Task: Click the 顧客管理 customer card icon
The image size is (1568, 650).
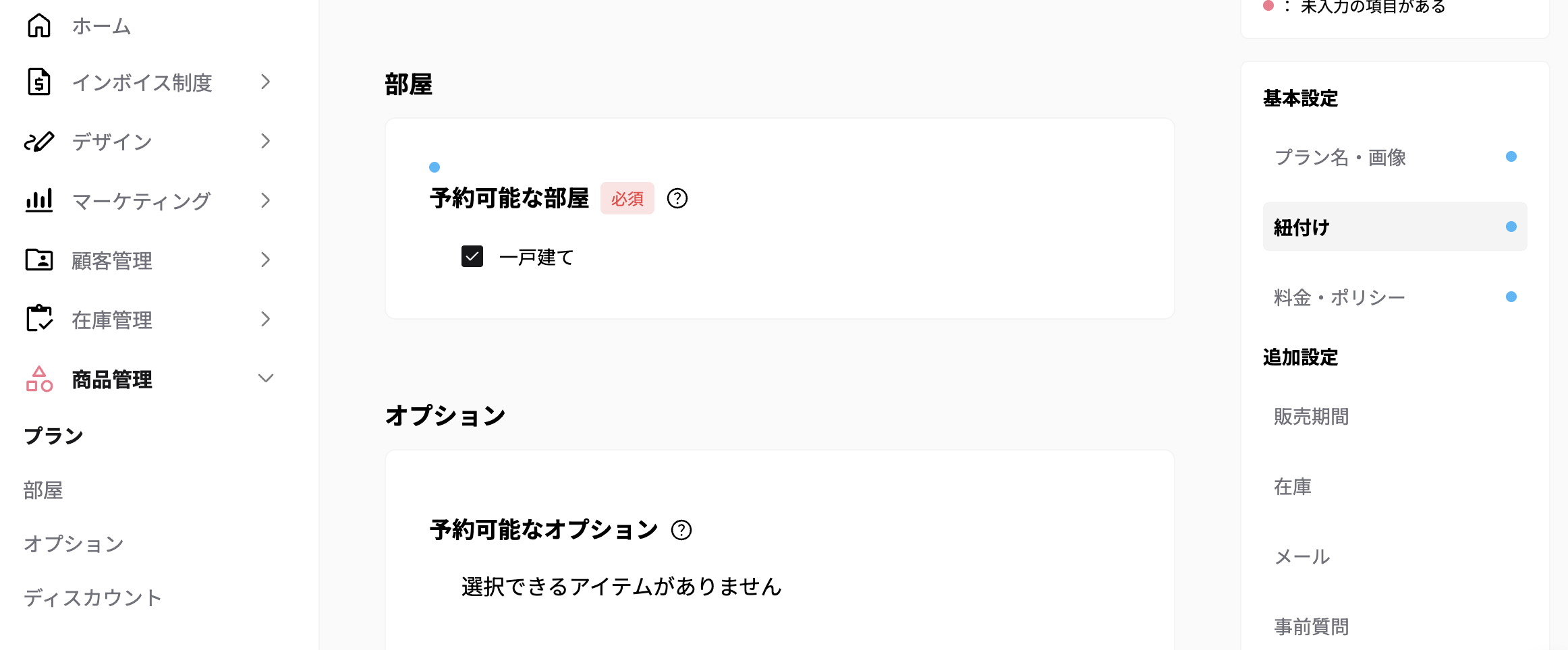Action: (38, 260)
